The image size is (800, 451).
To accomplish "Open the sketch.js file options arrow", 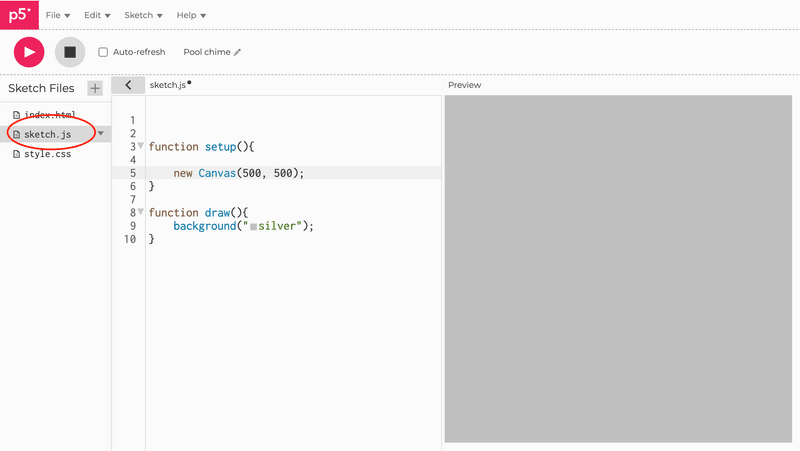I will click(101, 134).
